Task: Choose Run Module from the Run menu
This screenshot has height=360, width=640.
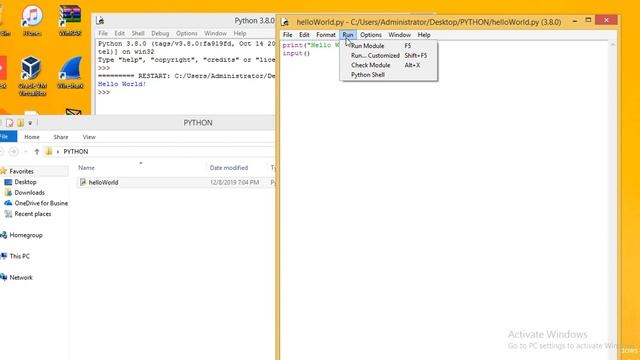Action: click(x=388, y=46)
